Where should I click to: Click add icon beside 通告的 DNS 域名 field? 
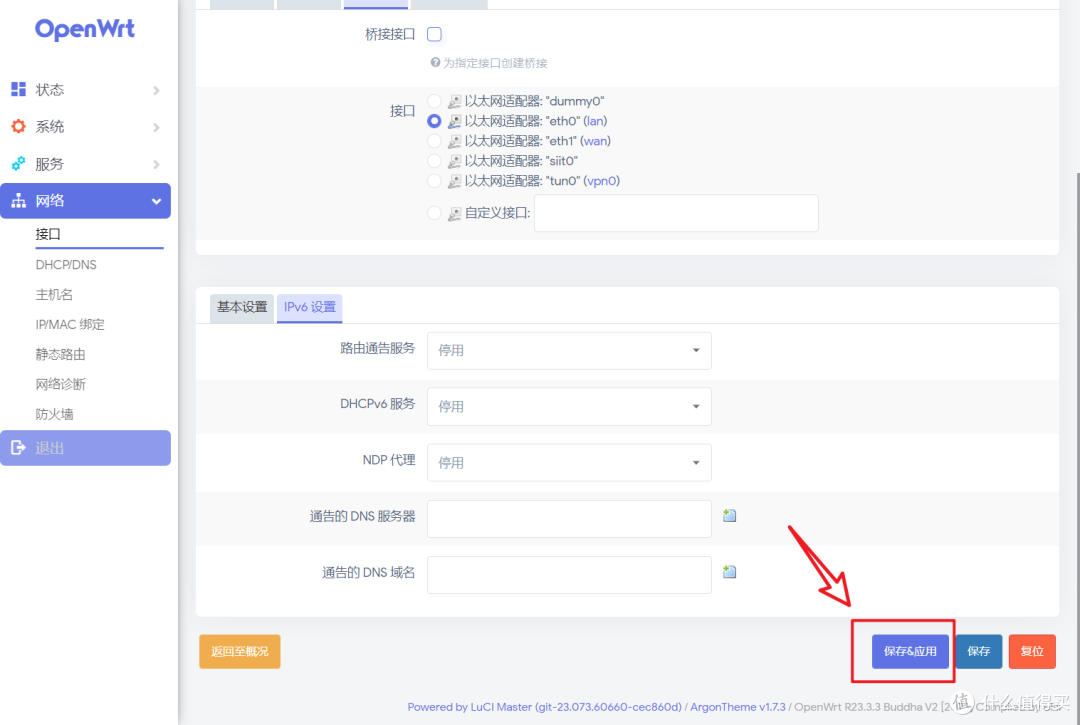point(729,570)
